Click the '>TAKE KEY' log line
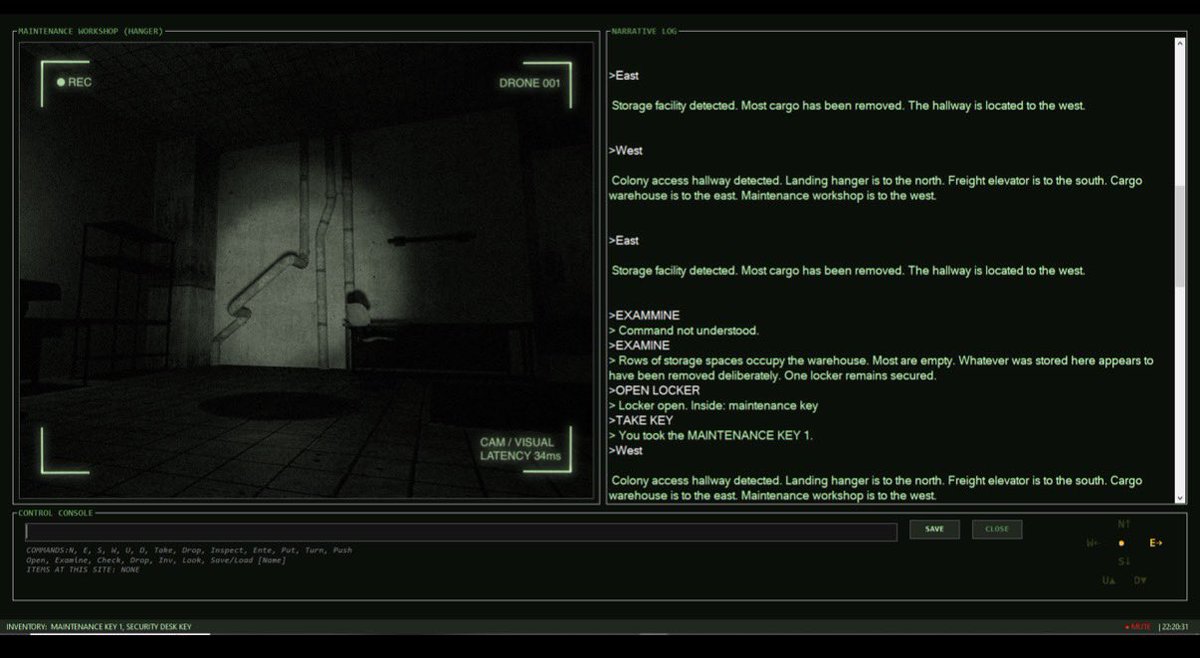This screenshot has height=658, width=1200. pos(641,420)
